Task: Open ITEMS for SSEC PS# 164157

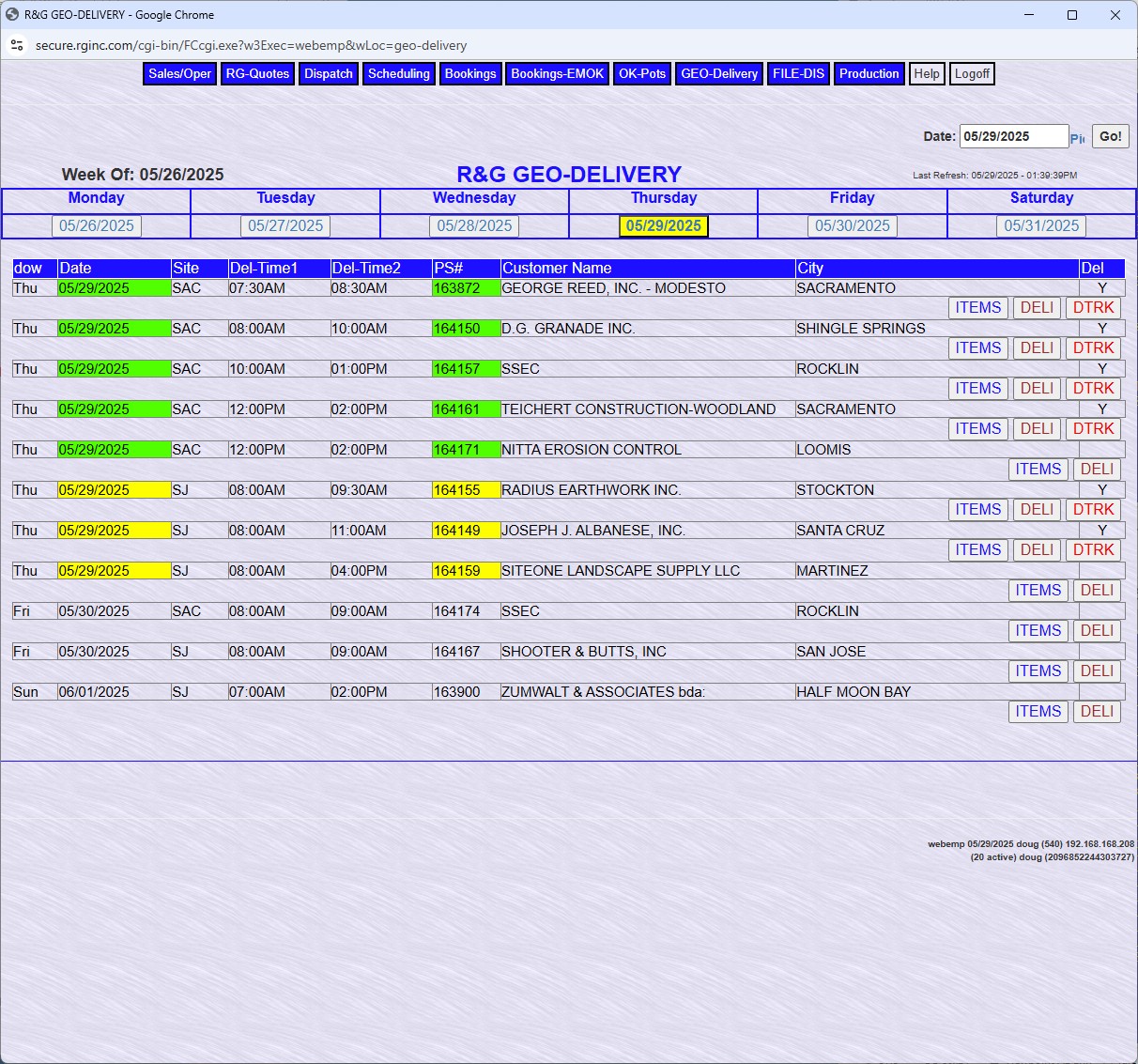Action: point(978,389)
